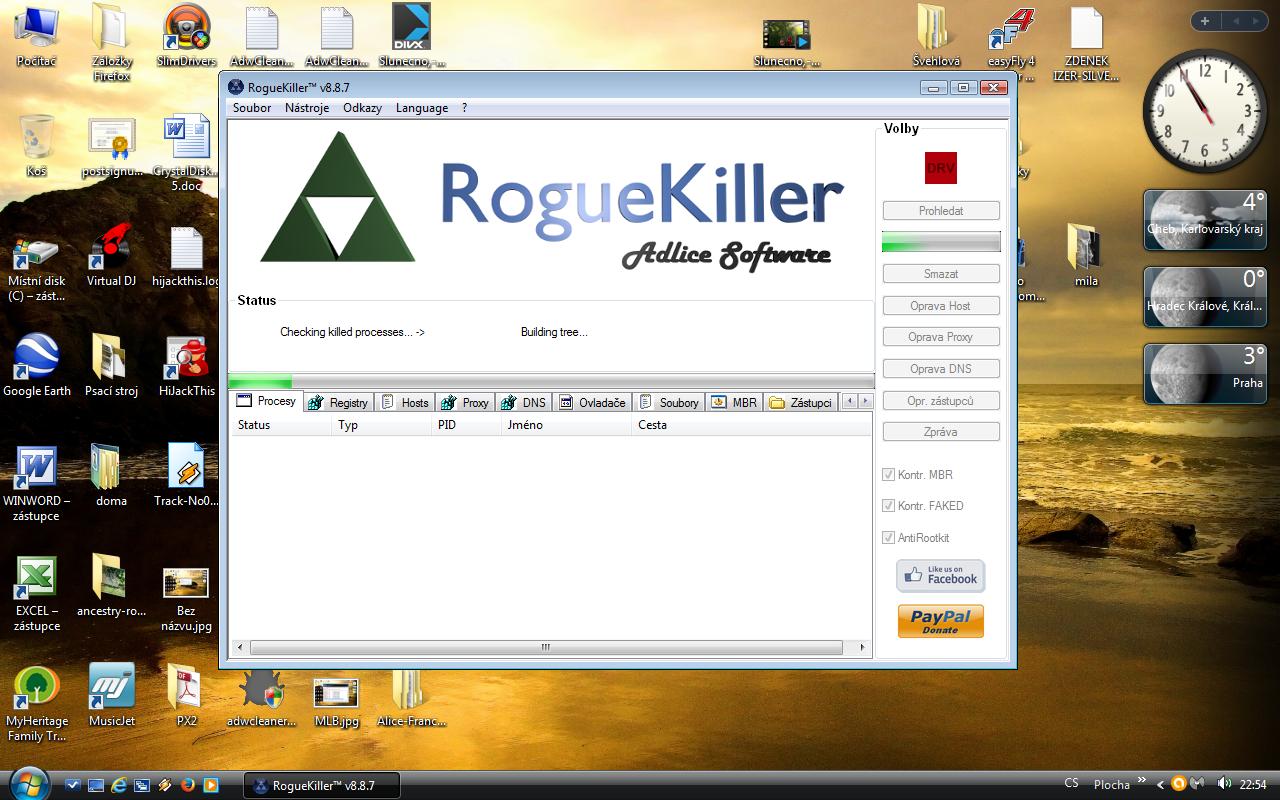Click the red DRV driver icon
This screenshot has width=1280, height=800.
coord(940,168)
